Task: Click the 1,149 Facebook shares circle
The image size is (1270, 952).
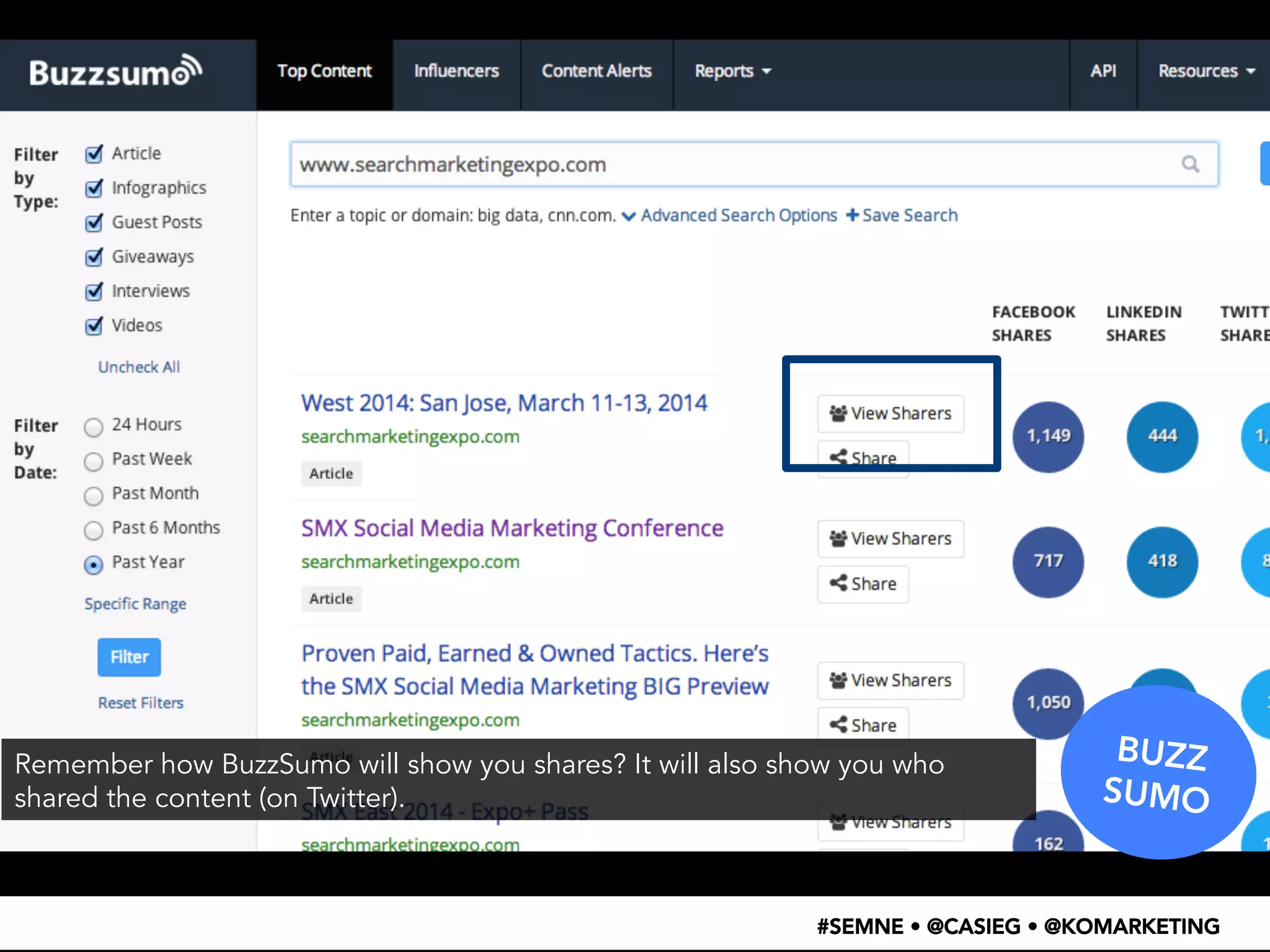Action: pos(1048,436)
